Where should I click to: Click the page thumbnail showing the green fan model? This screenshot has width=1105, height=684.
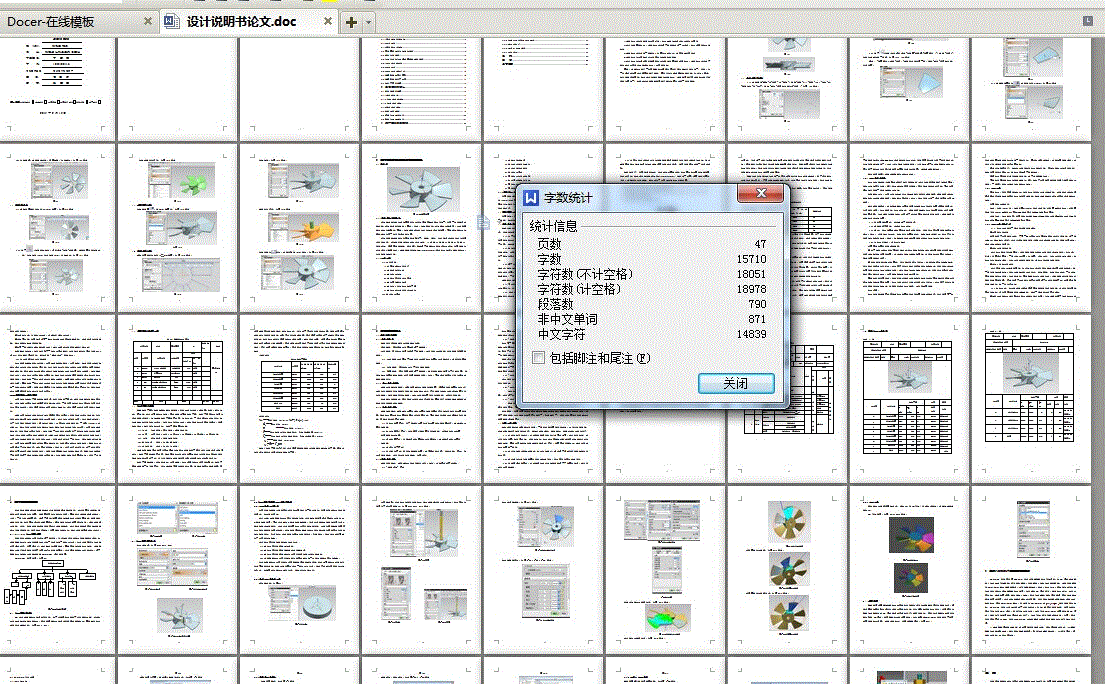click(177, 228)
